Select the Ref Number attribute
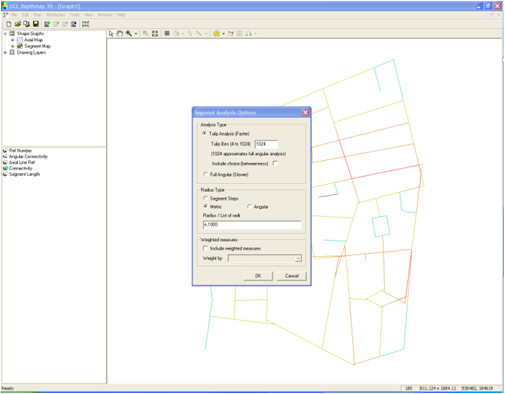Image resolution: width=505 pixels, height=394 pixels. coord(20,151)
